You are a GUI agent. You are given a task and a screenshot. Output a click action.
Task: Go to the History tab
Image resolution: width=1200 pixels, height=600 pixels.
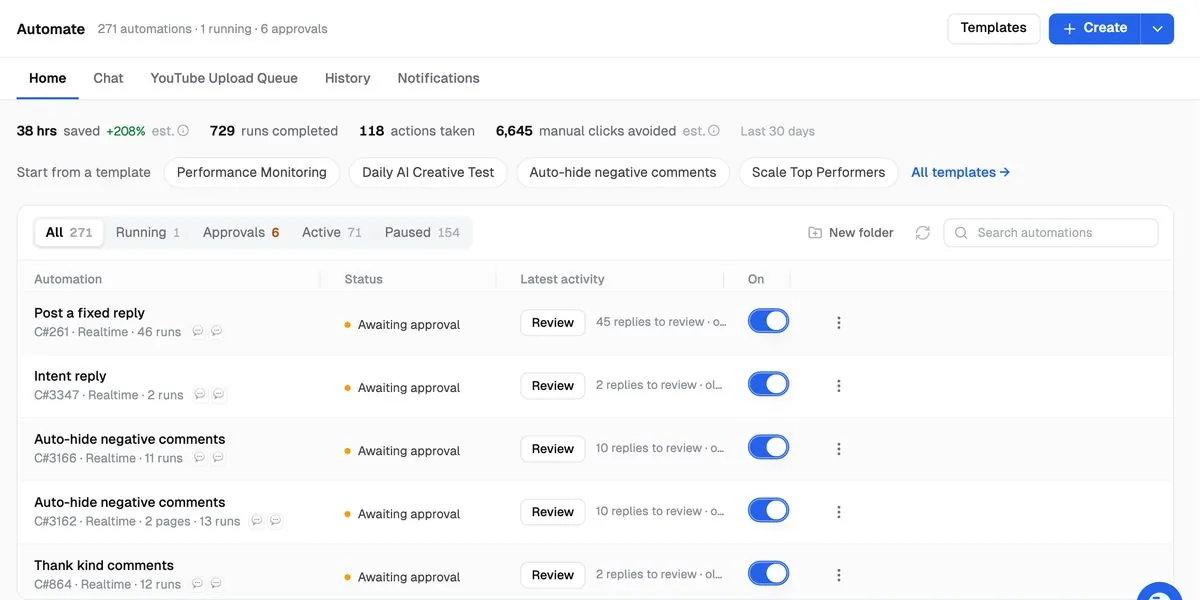click(347, 78)
